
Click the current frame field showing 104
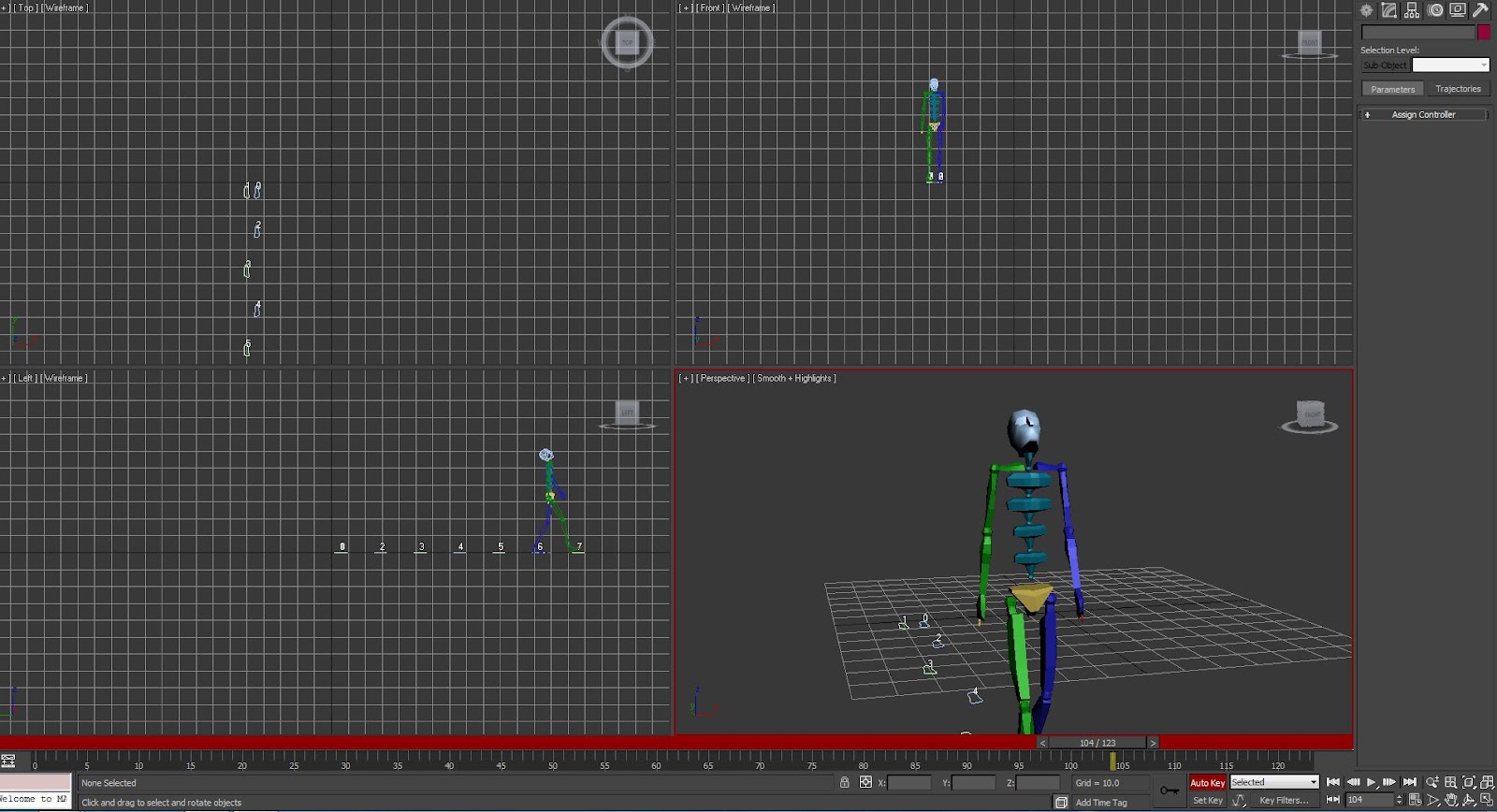[x=1369, y=800]
